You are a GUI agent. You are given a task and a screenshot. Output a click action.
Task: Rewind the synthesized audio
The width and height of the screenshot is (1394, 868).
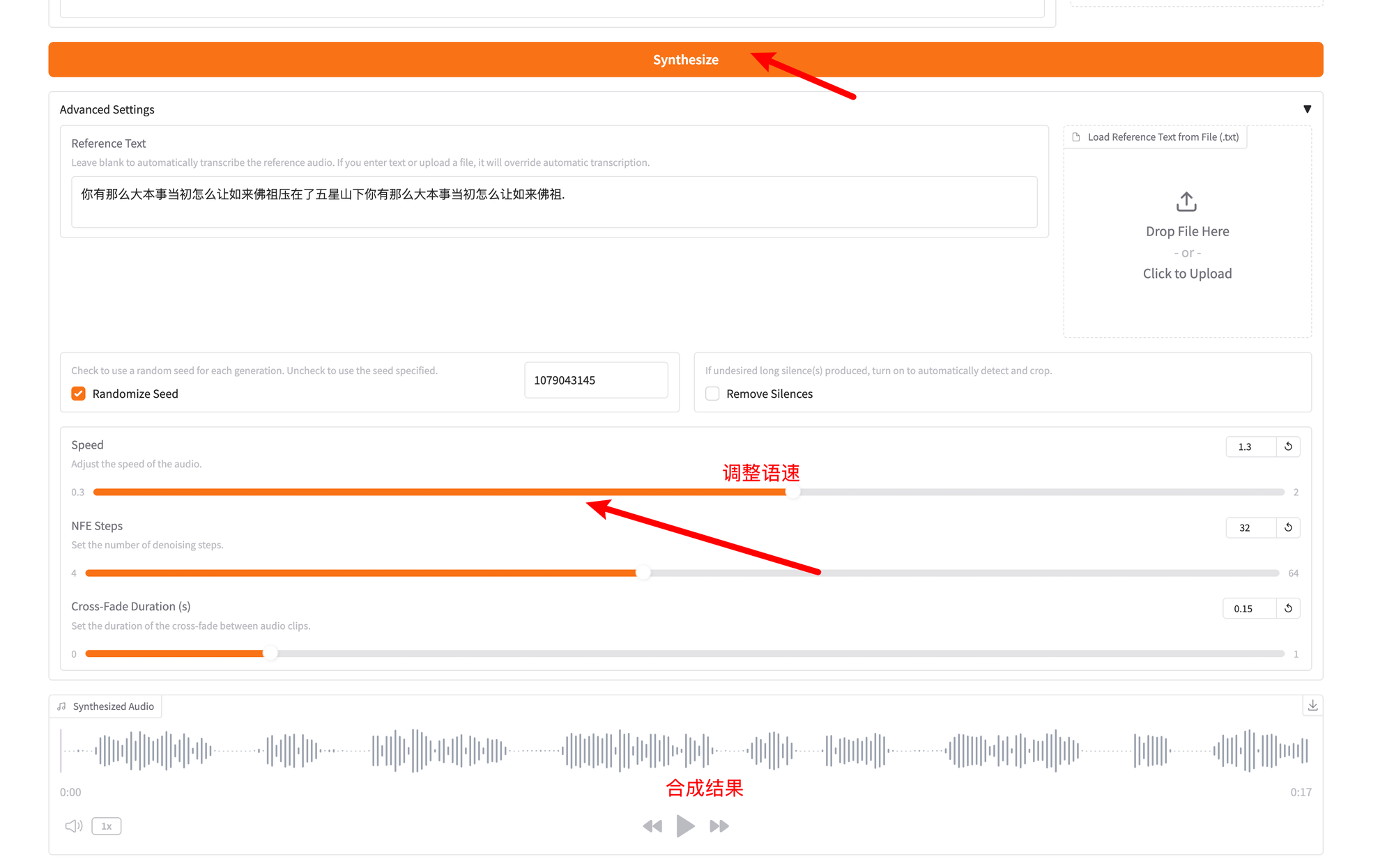pyautogui.click(x=652, y=826)
